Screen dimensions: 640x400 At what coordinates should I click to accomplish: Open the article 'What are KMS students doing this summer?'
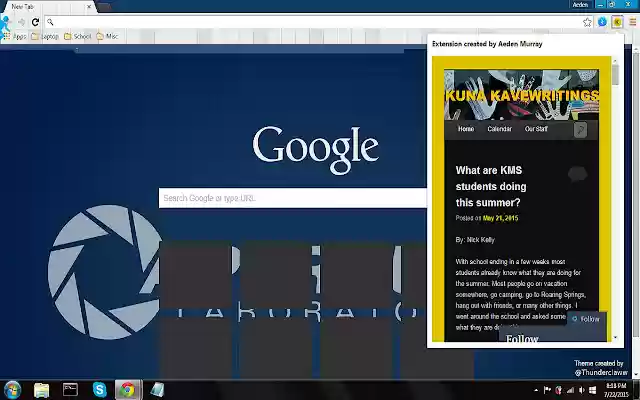coord(491,186)
